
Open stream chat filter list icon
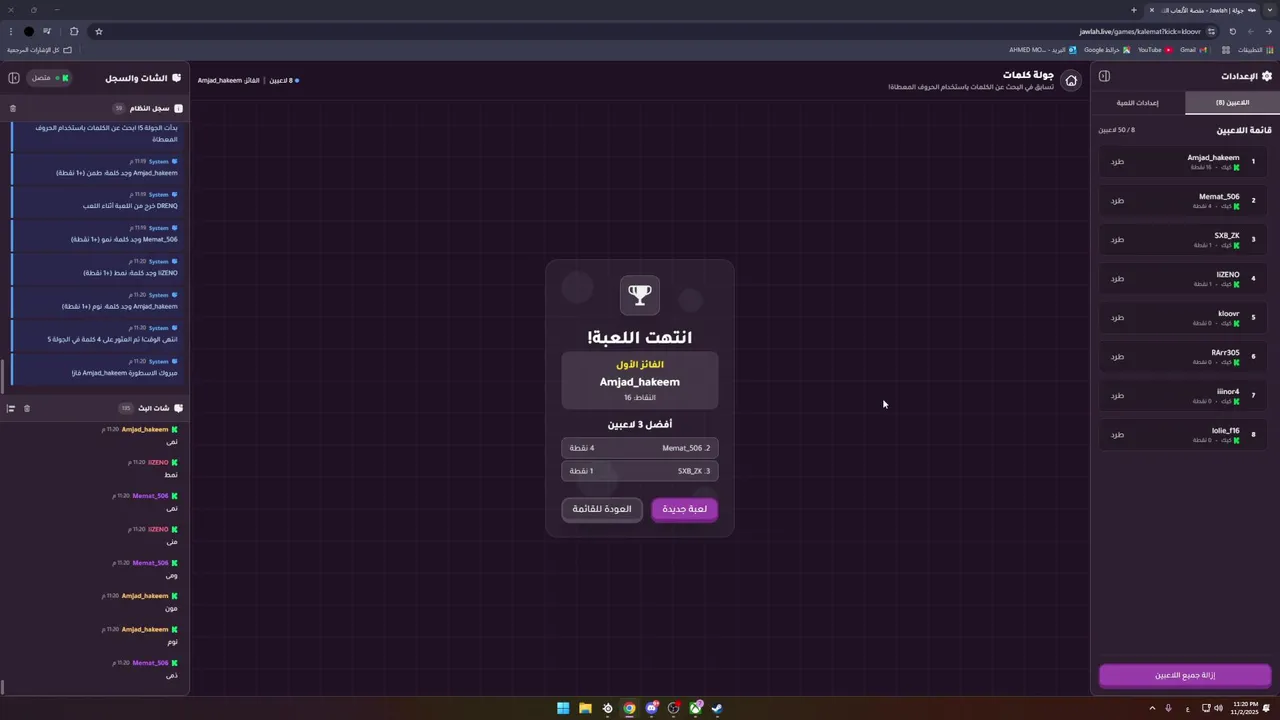(x=11, y=408)
